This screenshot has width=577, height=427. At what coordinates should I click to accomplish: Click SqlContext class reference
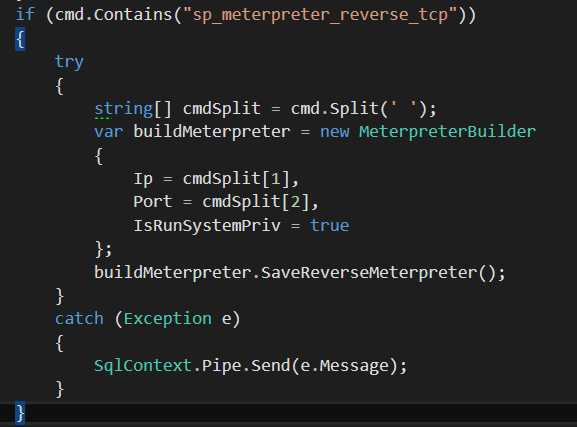tap(143, 366)
